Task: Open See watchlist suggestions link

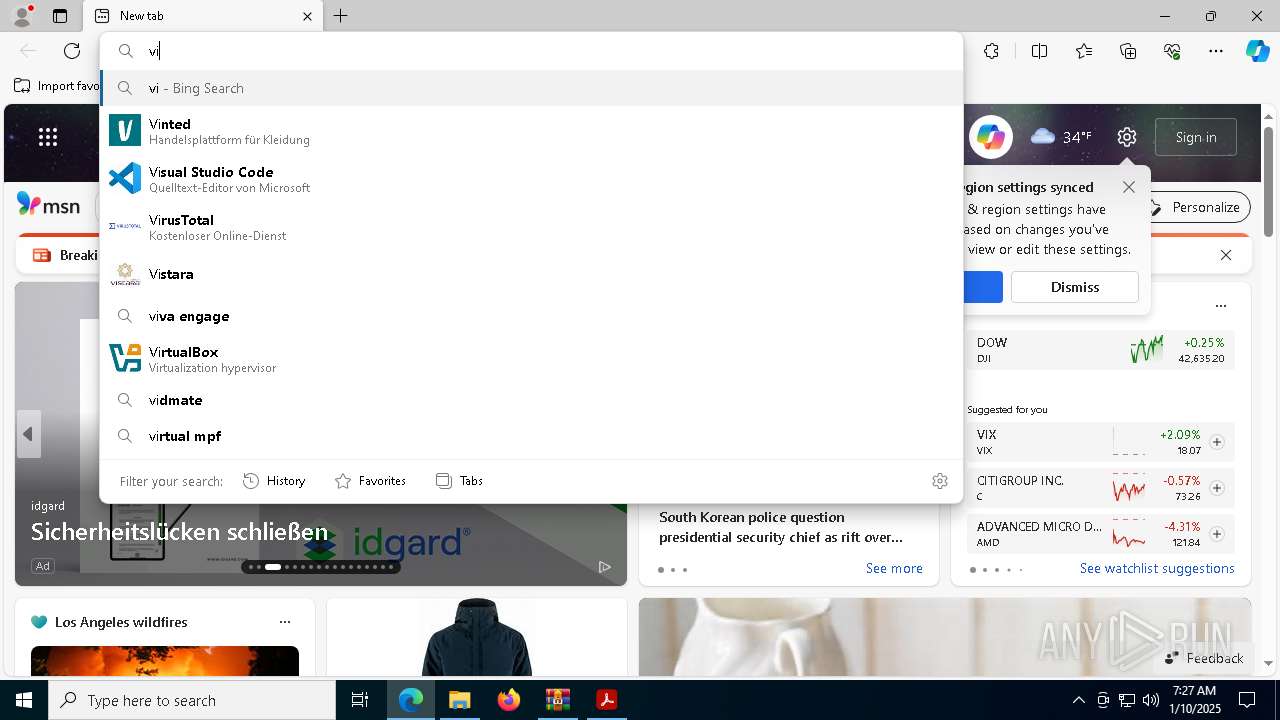Action: click(1157, 568)
